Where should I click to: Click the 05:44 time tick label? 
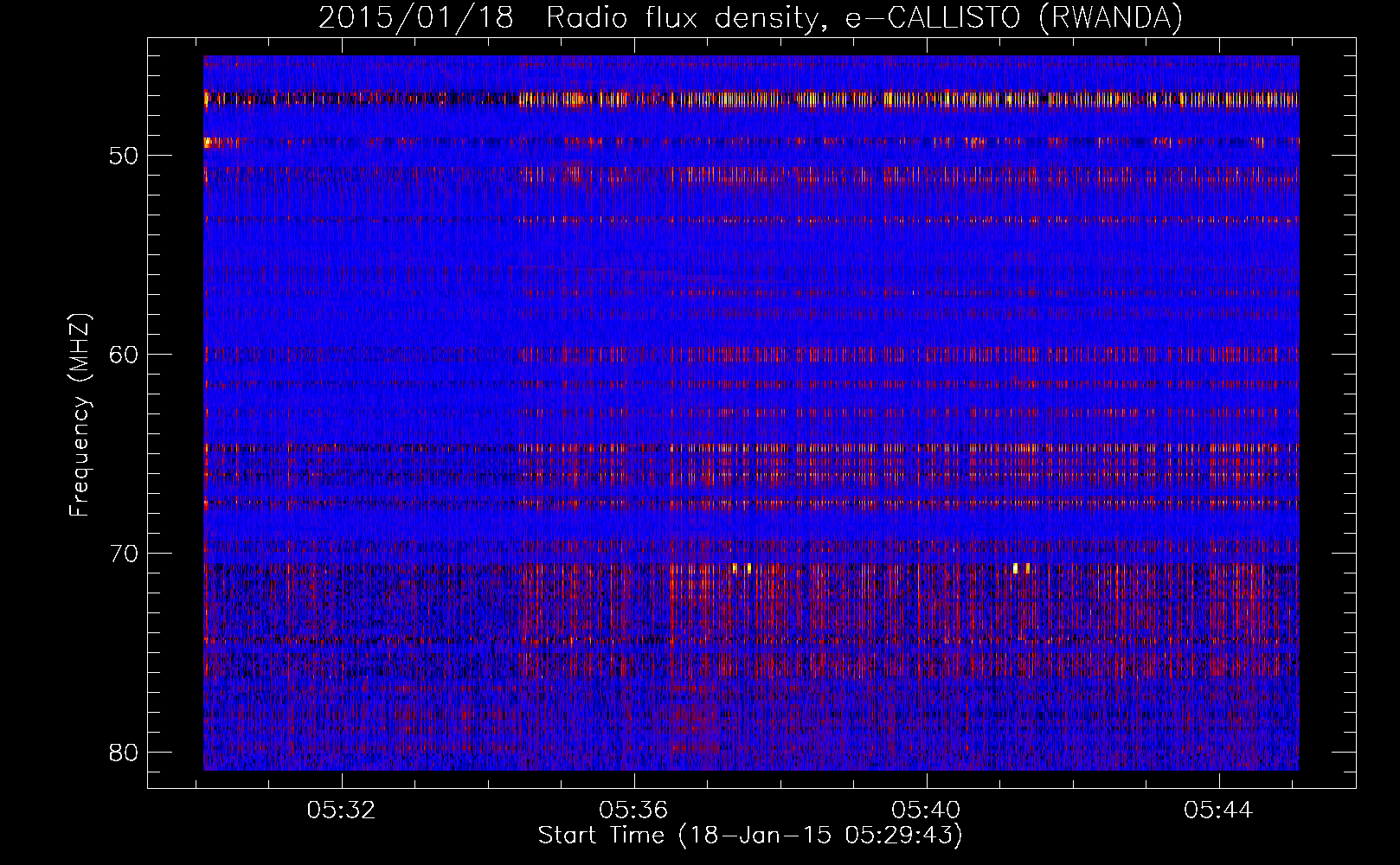click(1219, 811)
